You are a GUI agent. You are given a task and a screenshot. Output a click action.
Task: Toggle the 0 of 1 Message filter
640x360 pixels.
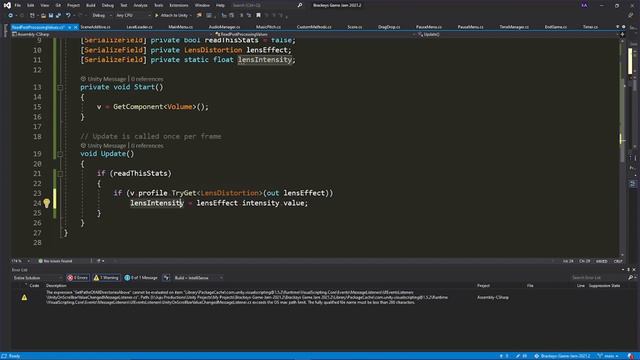(x=141, y=278)
